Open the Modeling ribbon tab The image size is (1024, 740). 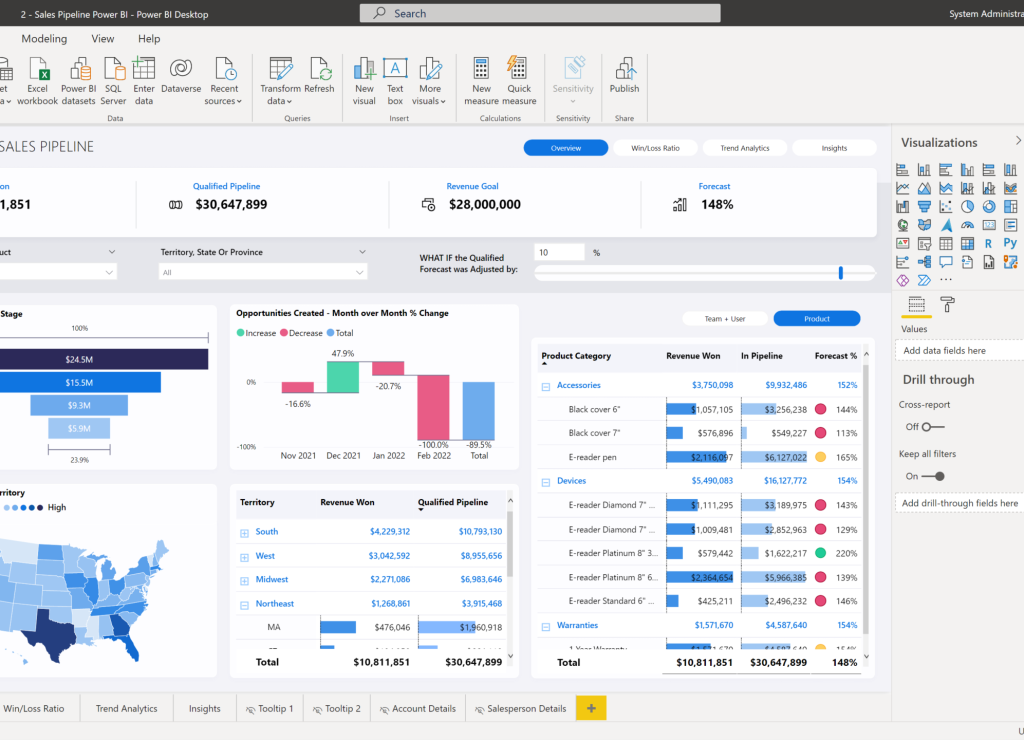[44, 39]
